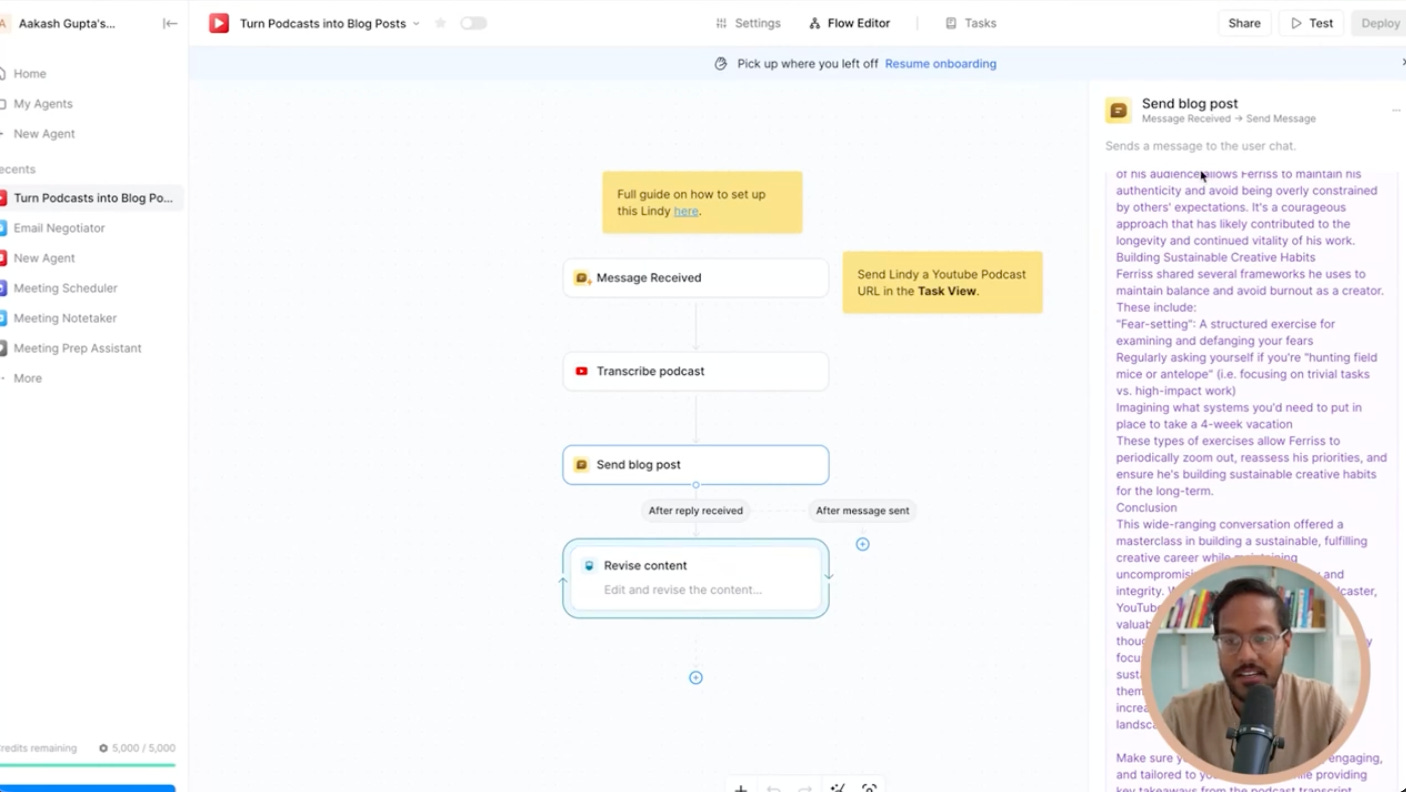The image size is (1406, 792).
Task: Click the Test button
Action: (1311, 23)
